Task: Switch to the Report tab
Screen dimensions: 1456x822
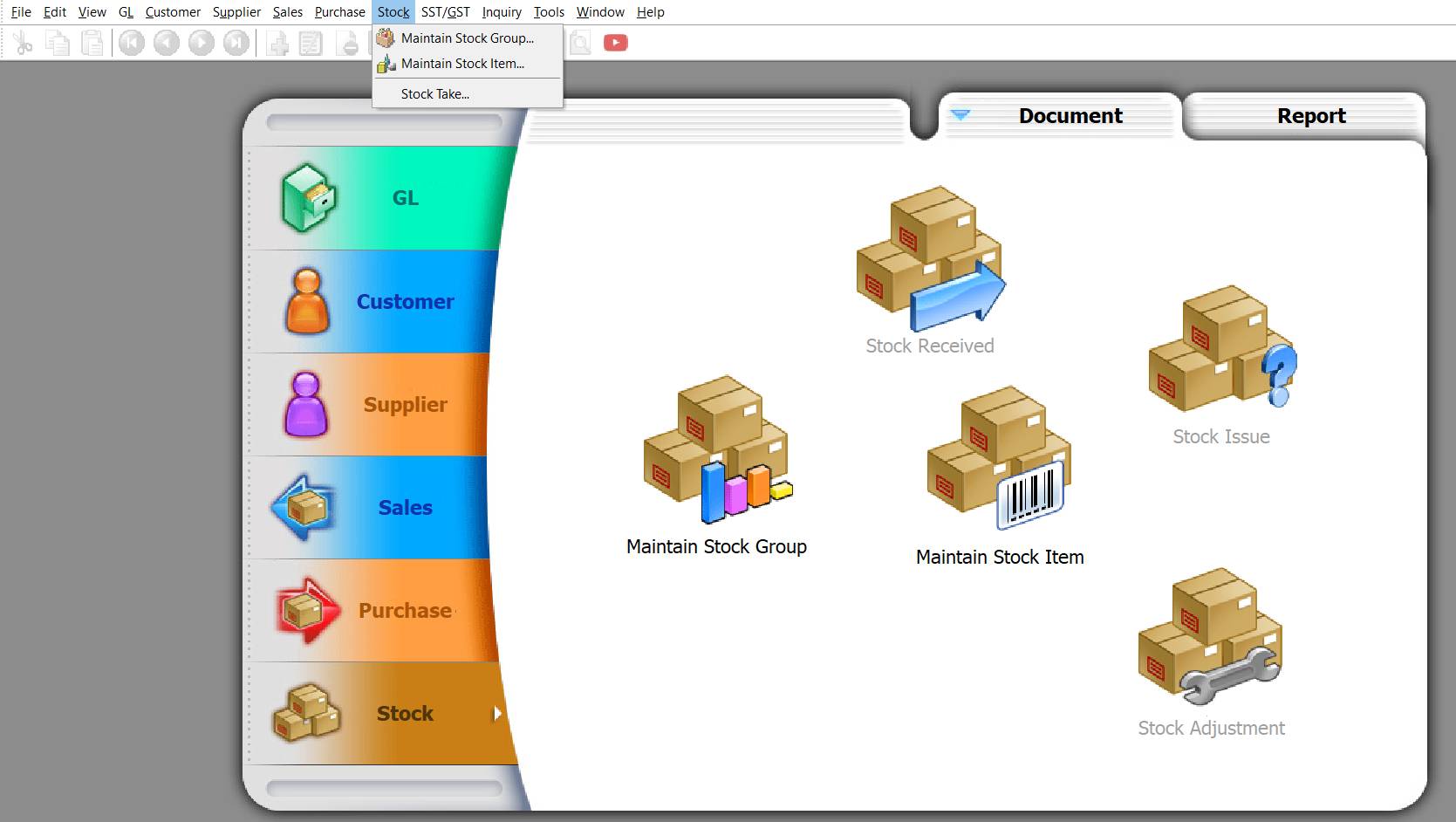Action: click(1310, 116)
